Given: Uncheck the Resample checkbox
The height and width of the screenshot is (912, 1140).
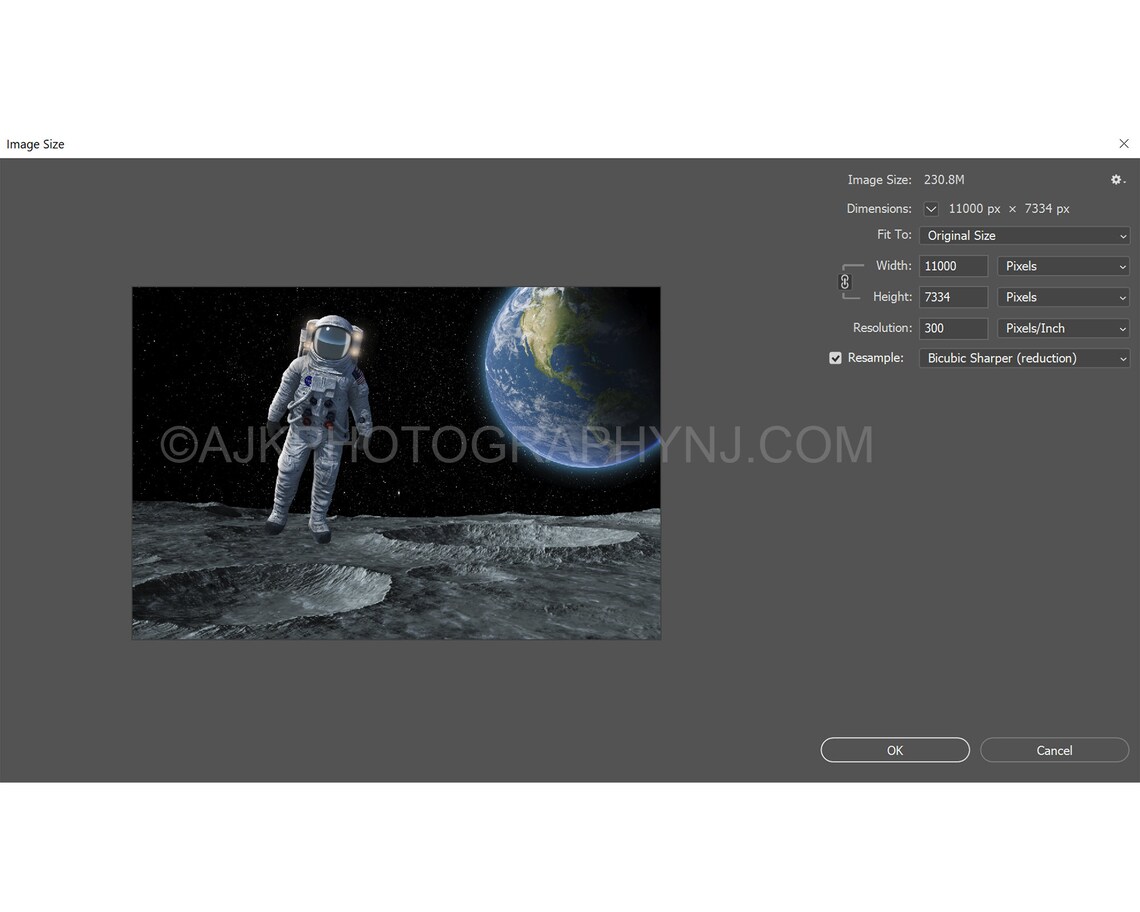Looking at the screenshot, I should click(x=835, y=357).
